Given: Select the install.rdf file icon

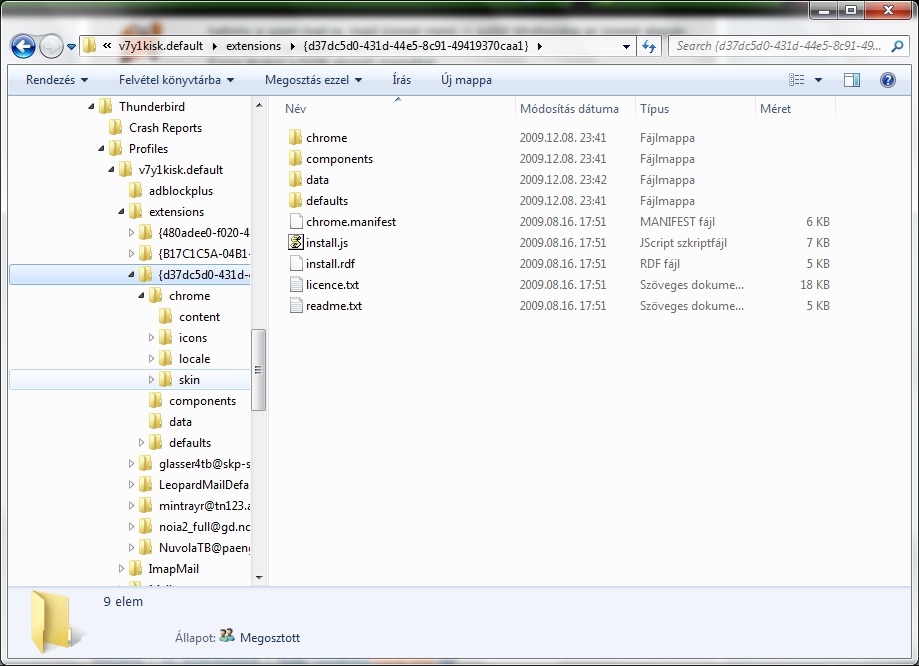Looking at the screenshot, I should pyautogui.click(x=296, y=263).
